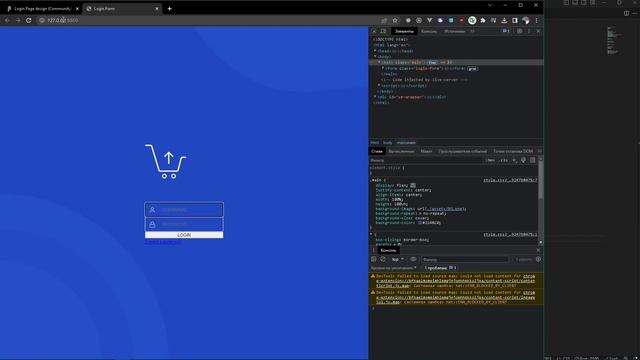This screenshot has width=640, height=360.
Task: Open the style.css link for the * rule
Action: pyautogui.click(x=510, y=235)
